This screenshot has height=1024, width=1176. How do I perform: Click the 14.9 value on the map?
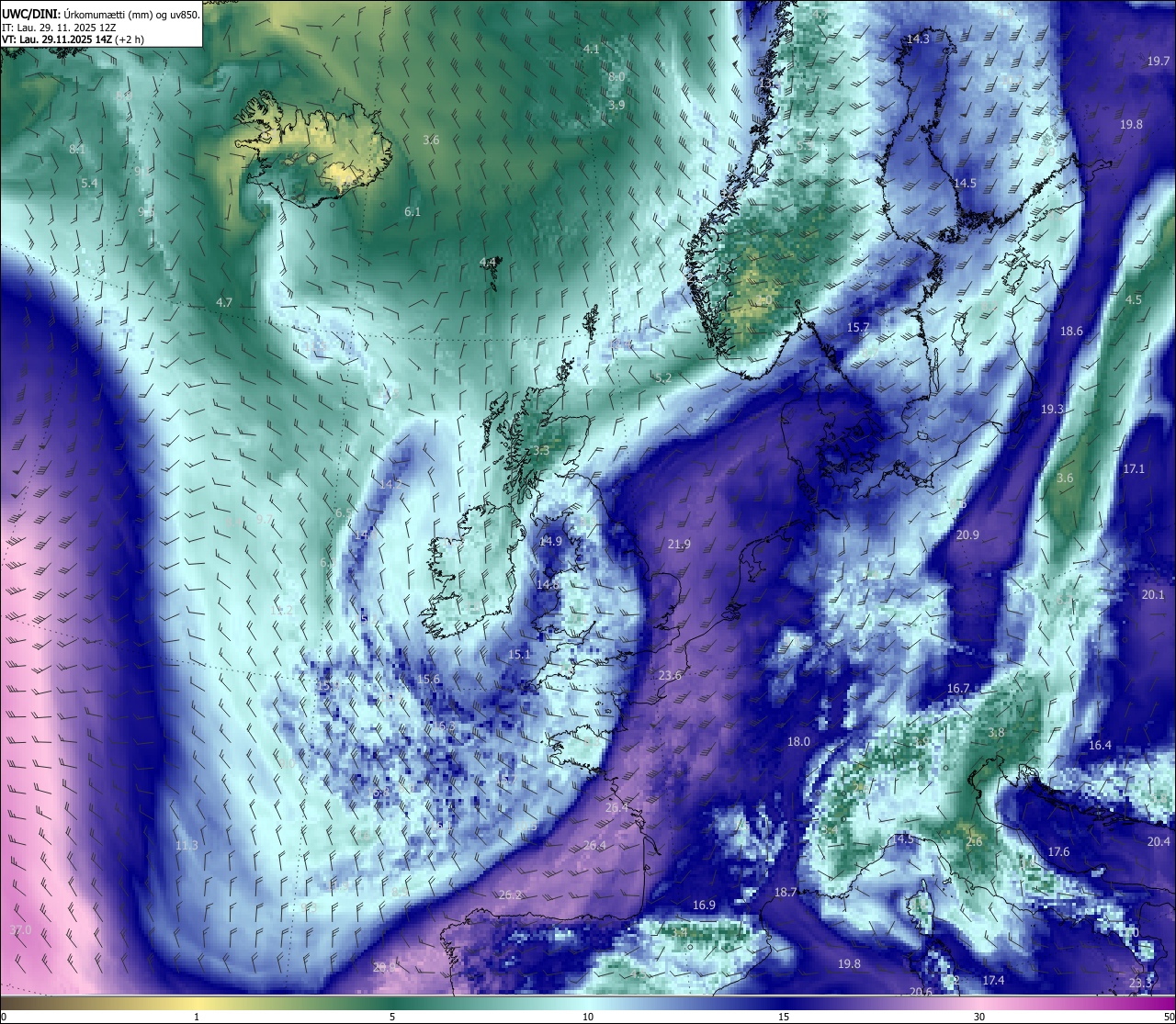(549, 541)
